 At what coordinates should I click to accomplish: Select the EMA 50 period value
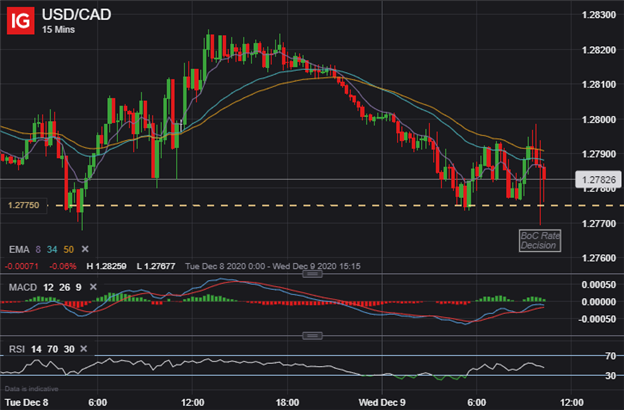68,250
